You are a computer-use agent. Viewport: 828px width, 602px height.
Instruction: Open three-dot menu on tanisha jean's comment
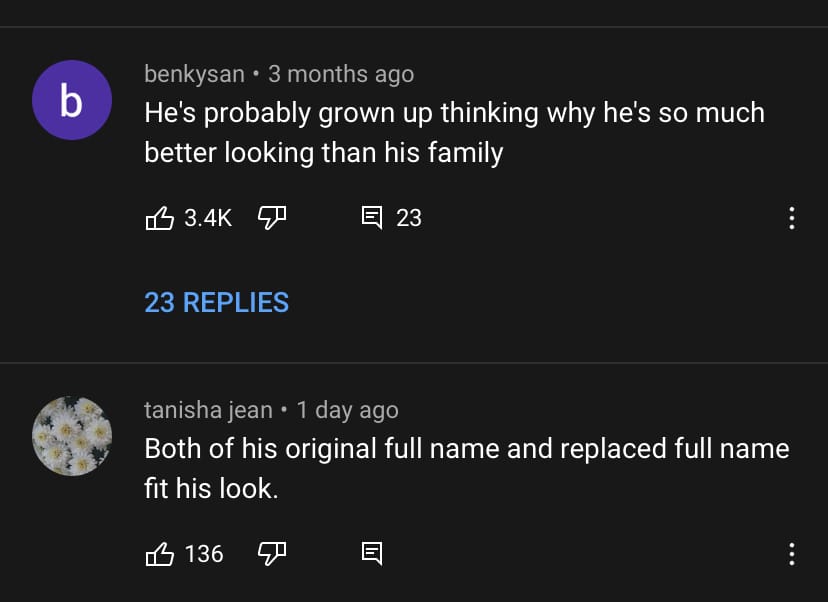(791, 554)
